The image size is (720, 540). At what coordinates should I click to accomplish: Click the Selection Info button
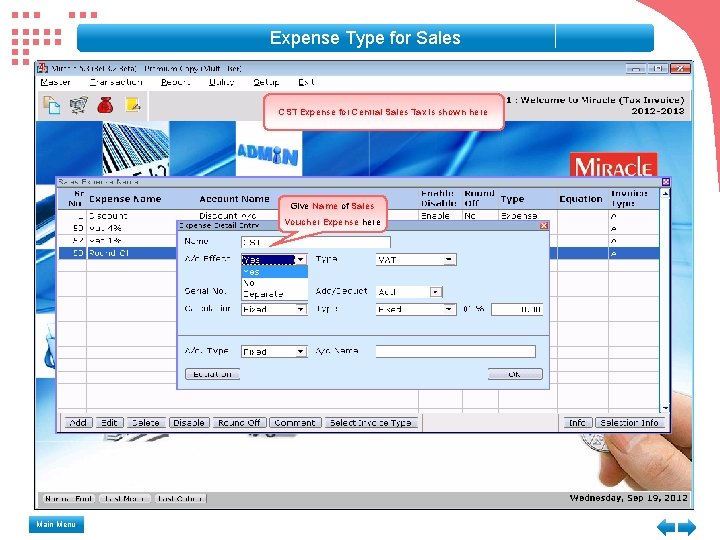point(629,422)
